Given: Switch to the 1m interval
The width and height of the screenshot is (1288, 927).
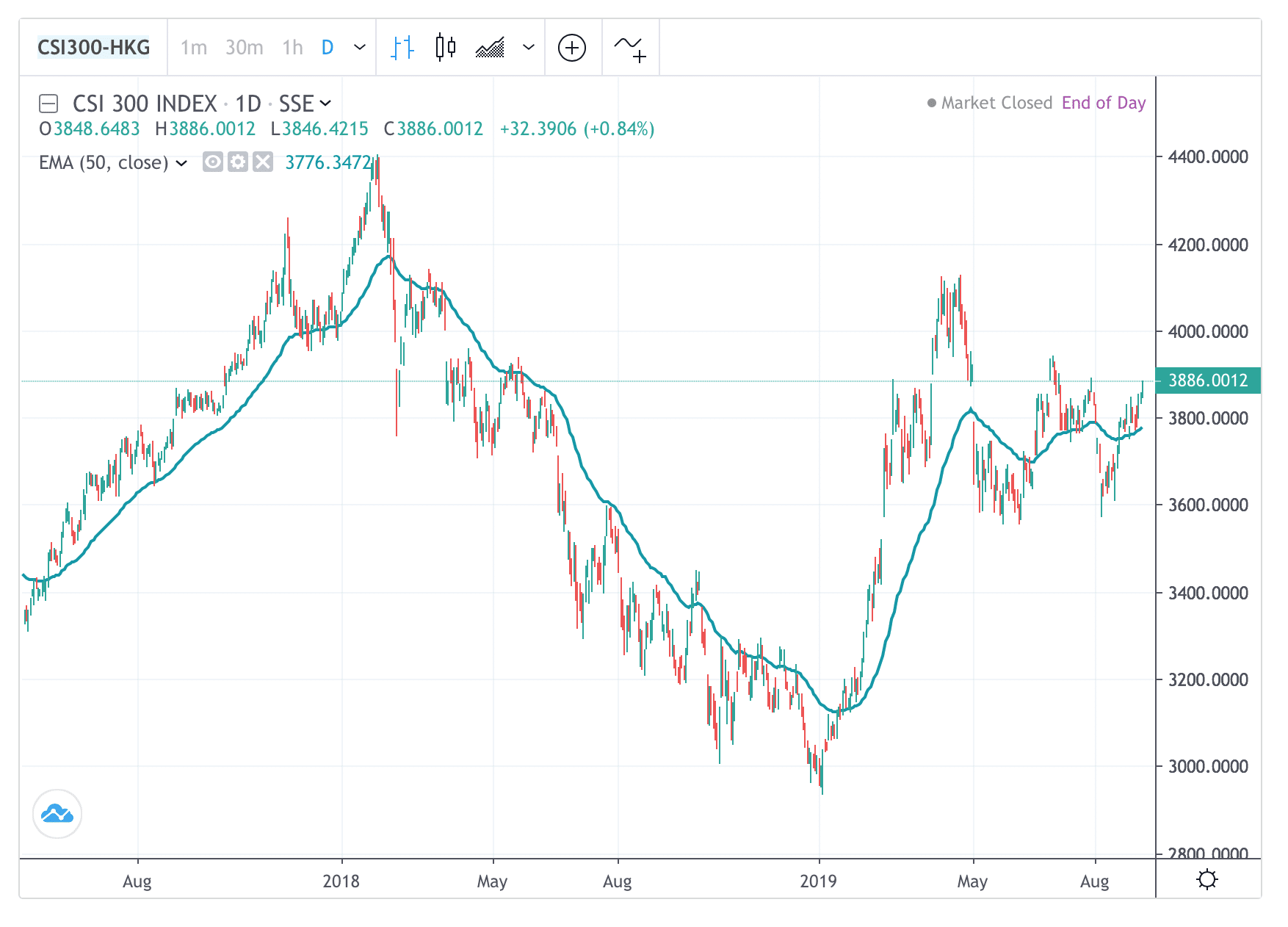Looking at the screenshot, I should pos(194,48).
